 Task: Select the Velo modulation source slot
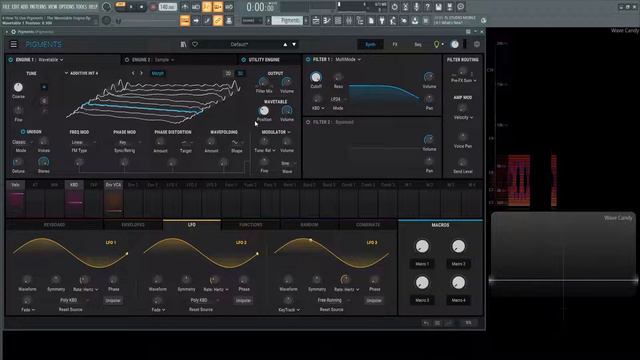click(x=16, y=198)
